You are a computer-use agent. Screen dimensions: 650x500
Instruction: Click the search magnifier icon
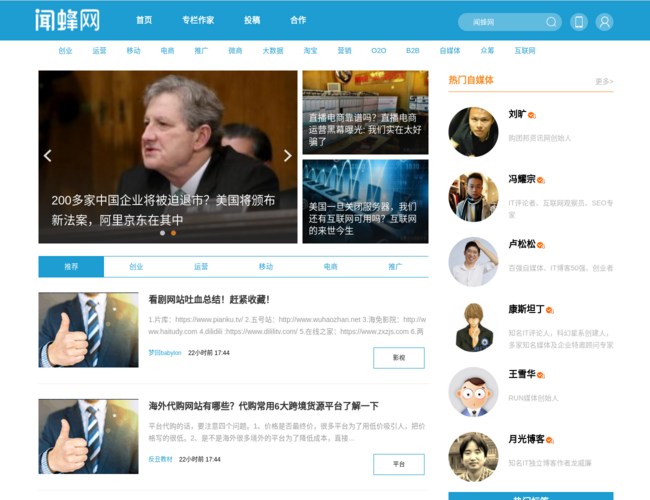point(551,22)
